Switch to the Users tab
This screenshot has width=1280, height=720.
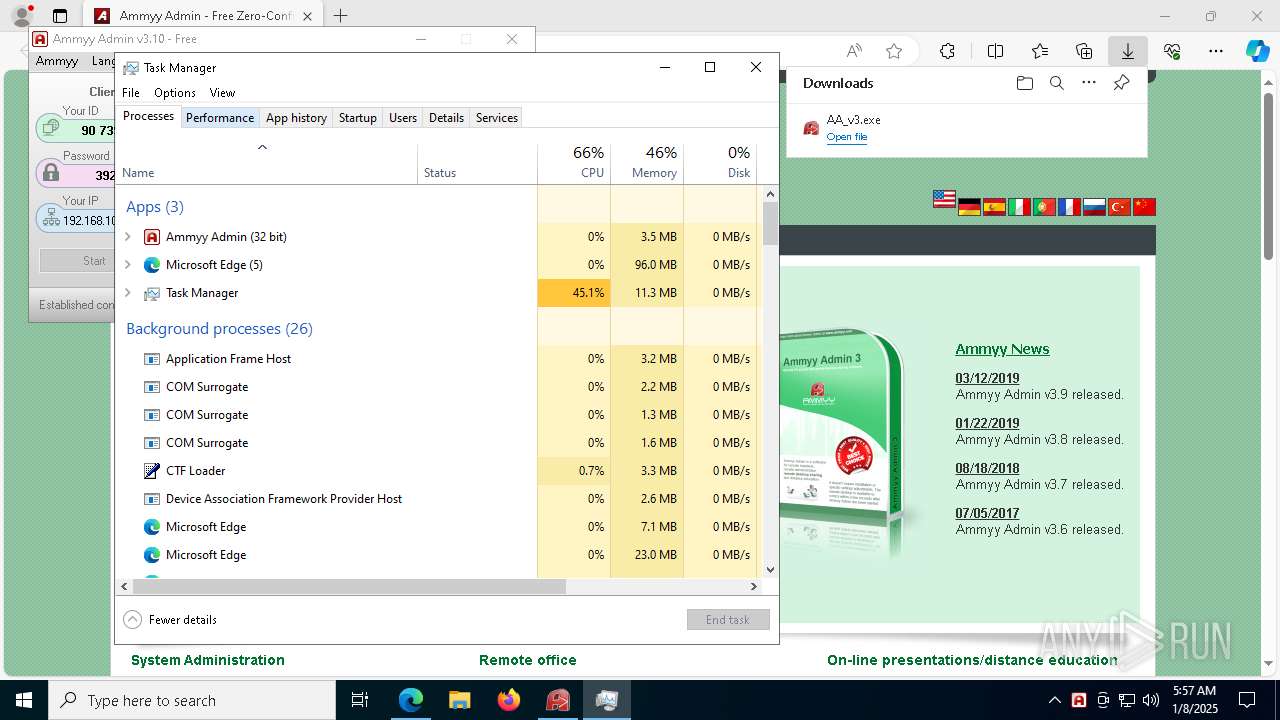pos(403,118)
